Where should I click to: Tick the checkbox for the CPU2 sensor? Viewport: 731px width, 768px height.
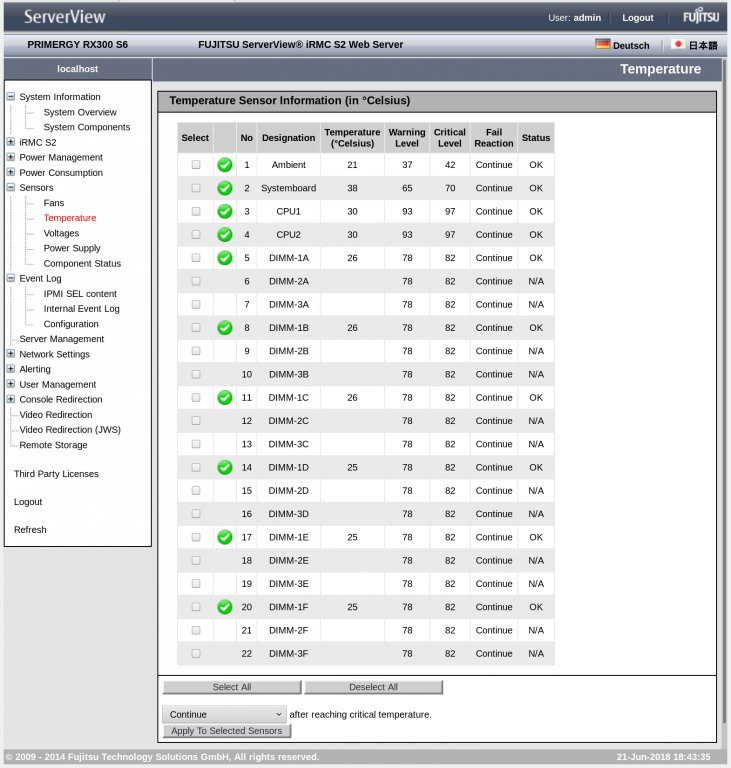[x=196, y=235]
